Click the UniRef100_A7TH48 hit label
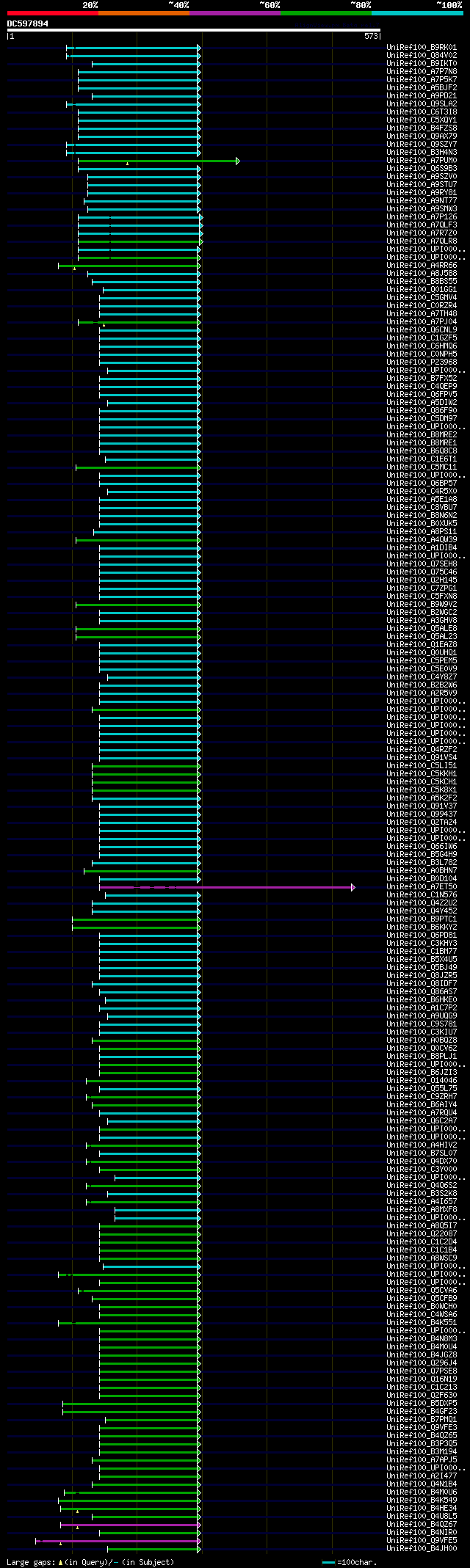Viewport: 470px width, 1568px height. tap(422, 314)
